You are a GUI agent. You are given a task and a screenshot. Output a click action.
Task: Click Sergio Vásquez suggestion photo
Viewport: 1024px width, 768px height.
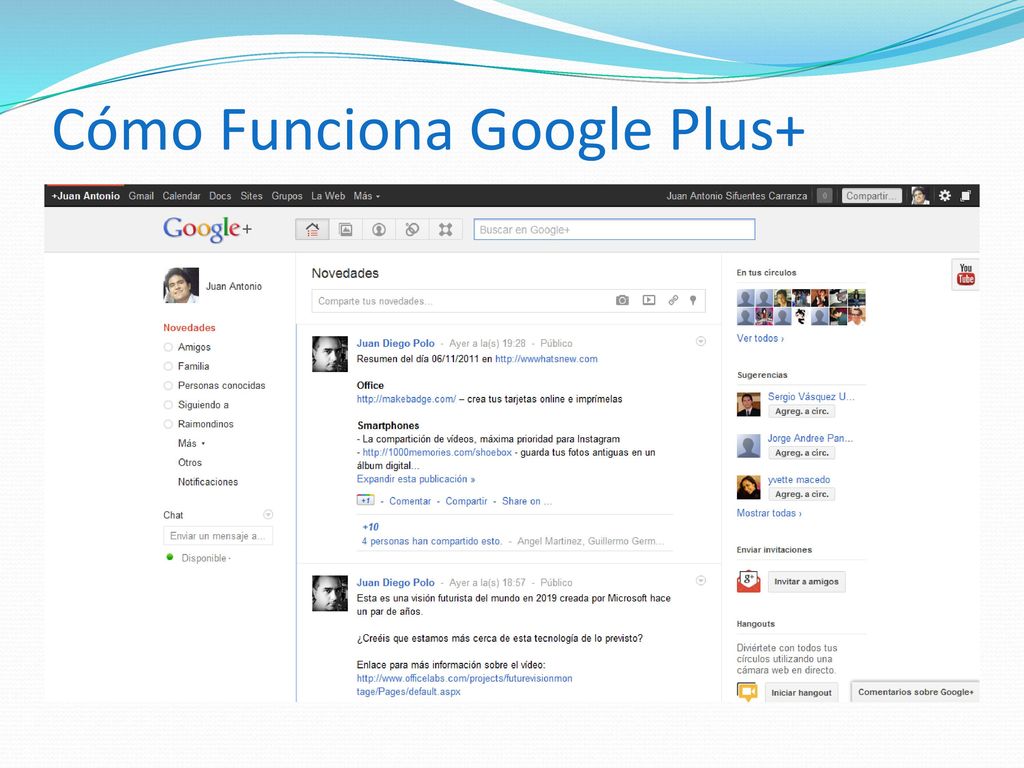748,404
